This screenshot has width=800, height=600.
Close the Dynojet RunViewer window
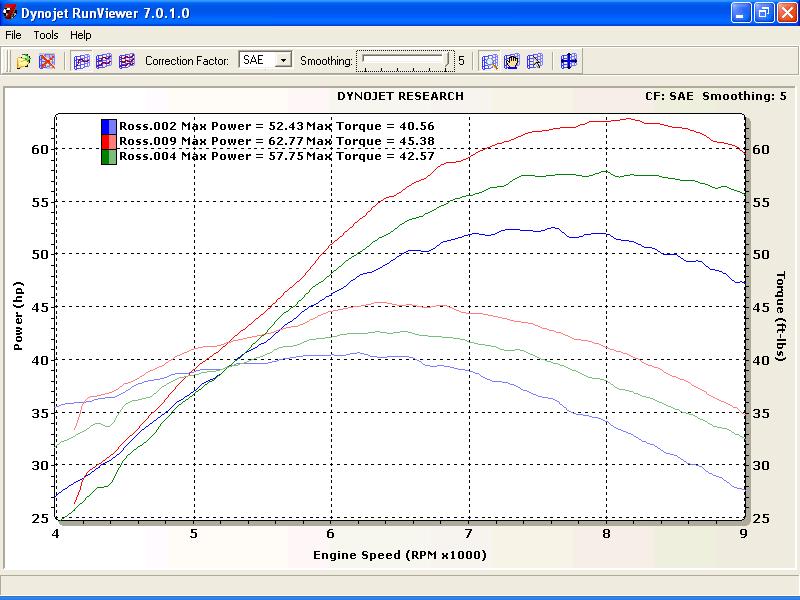coord(787,13)
